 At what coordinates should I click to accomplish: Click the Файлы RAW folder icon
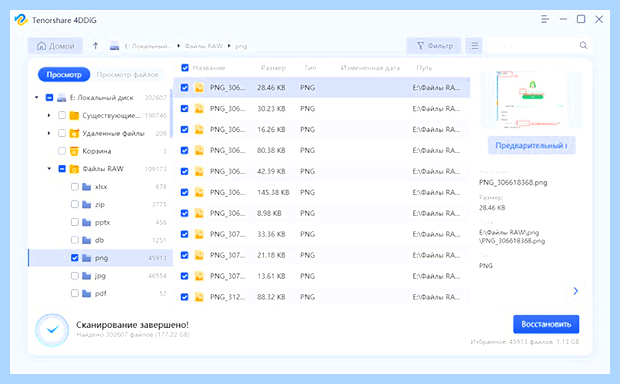(x=74, y=169)
